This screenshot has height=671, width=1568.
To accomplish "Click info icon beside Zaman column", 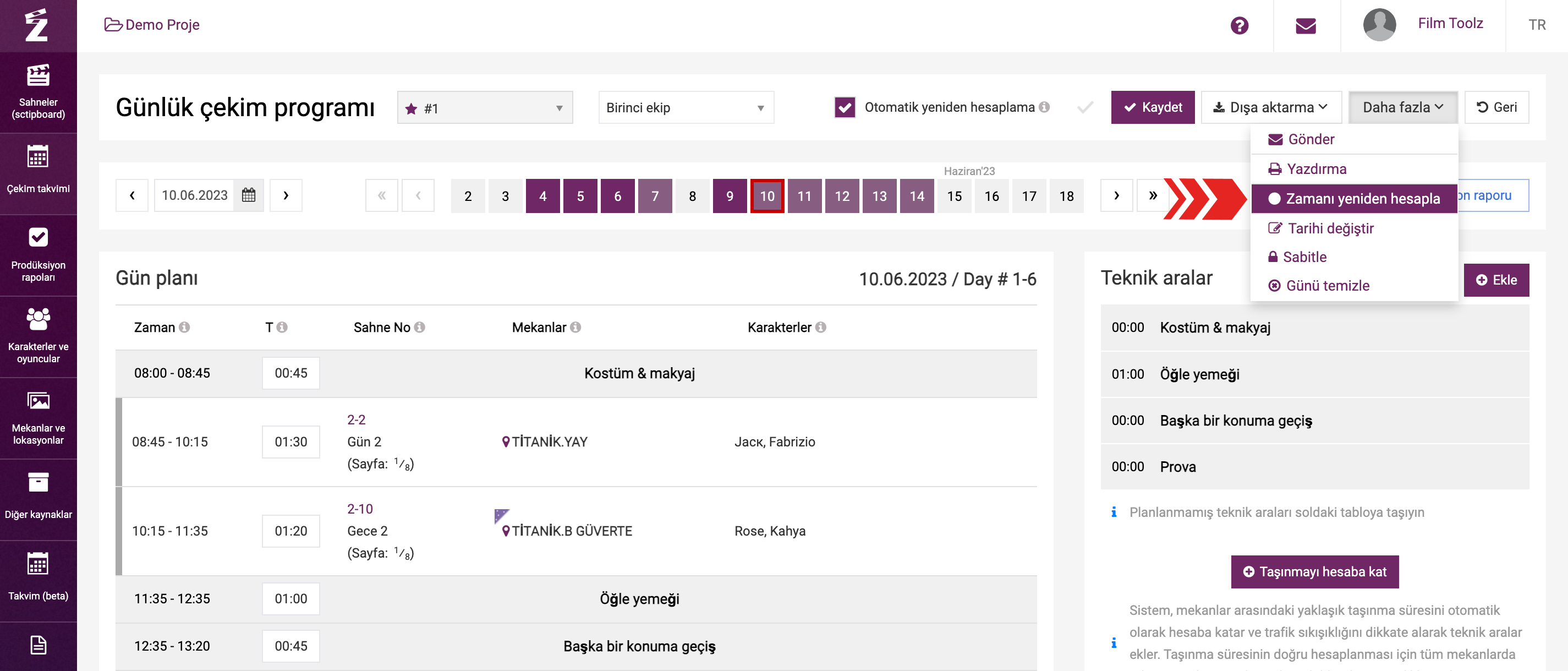I will 184,327.
